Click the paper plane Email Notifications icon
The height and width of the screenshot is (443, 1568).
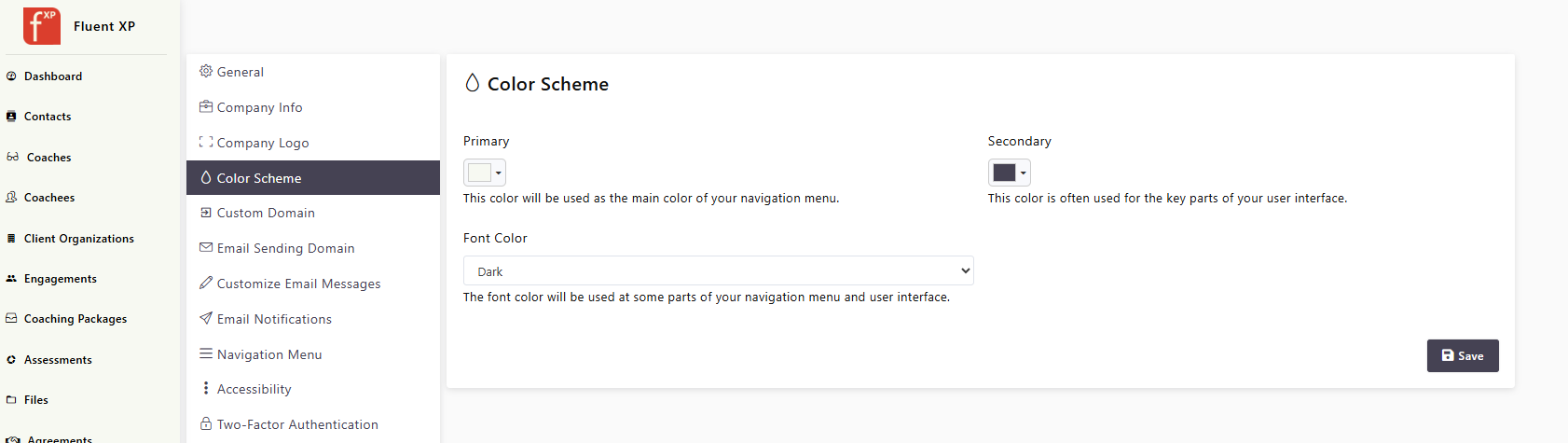[206, 318]
